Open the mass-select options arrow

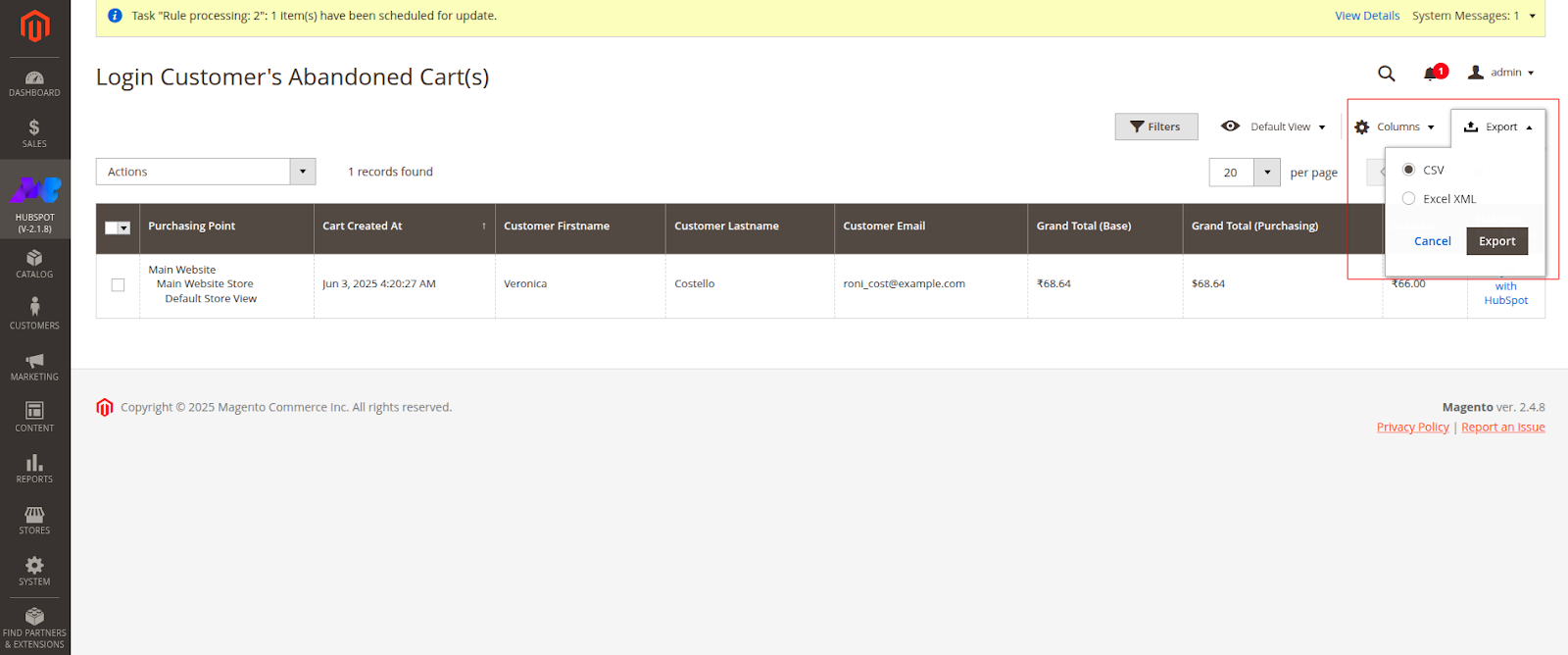pos(124,227)
